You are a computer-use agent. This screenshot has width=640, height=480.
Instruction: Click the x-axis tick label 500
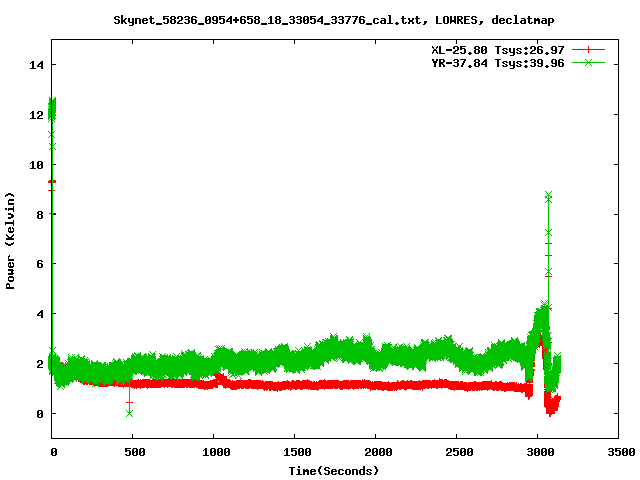pos(134,452)
